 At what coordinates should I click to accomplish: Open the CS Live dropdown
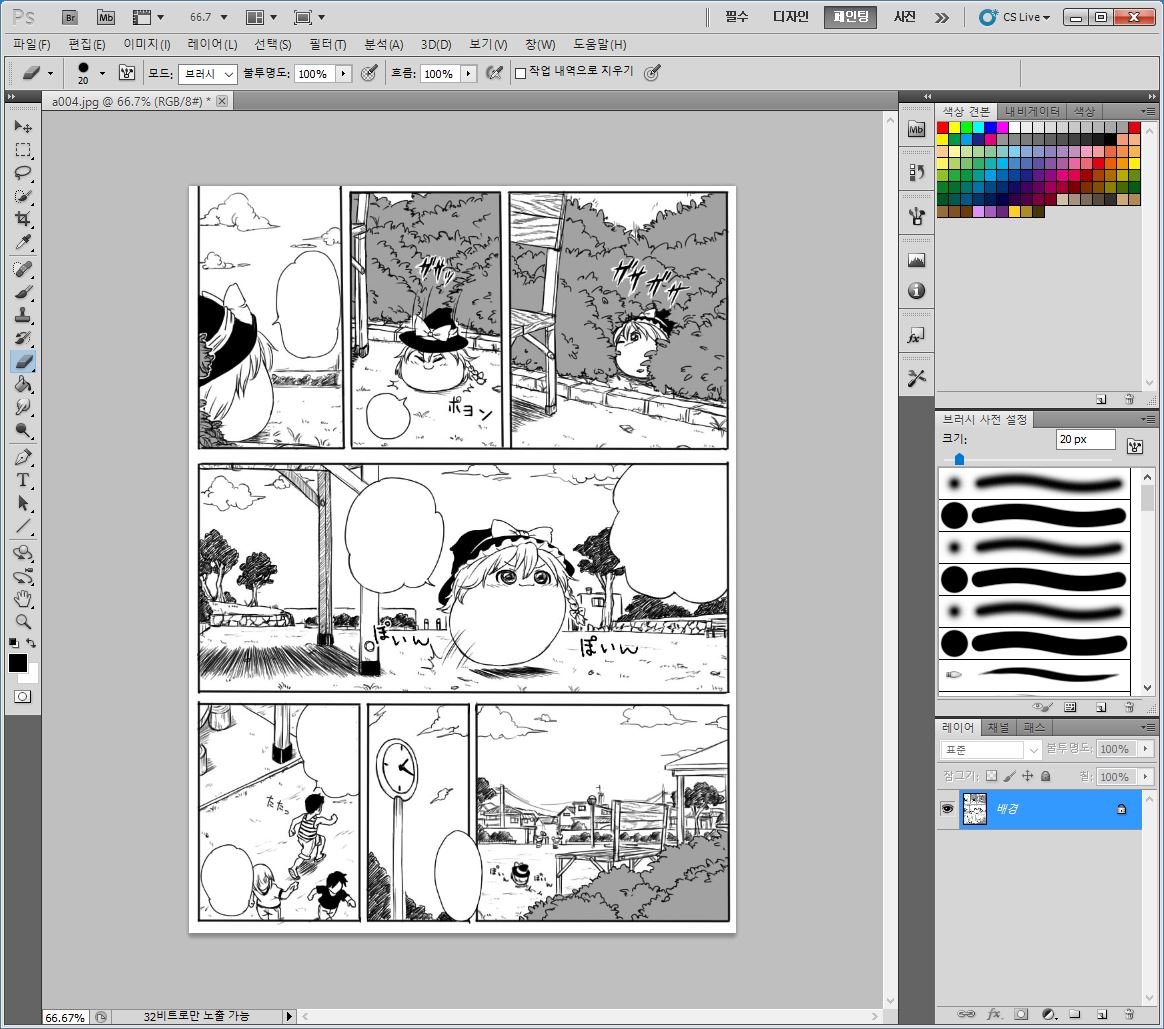1016,17
